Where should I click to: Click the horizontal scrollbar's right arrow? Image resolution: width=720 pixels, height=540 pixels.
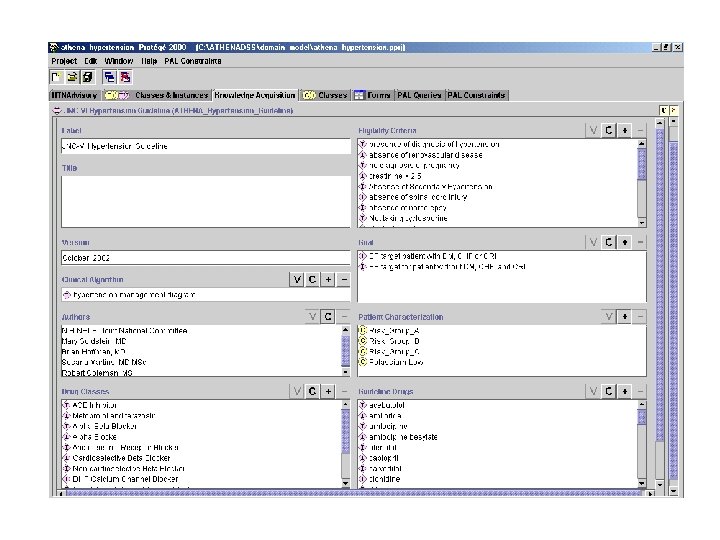point(650,494)
